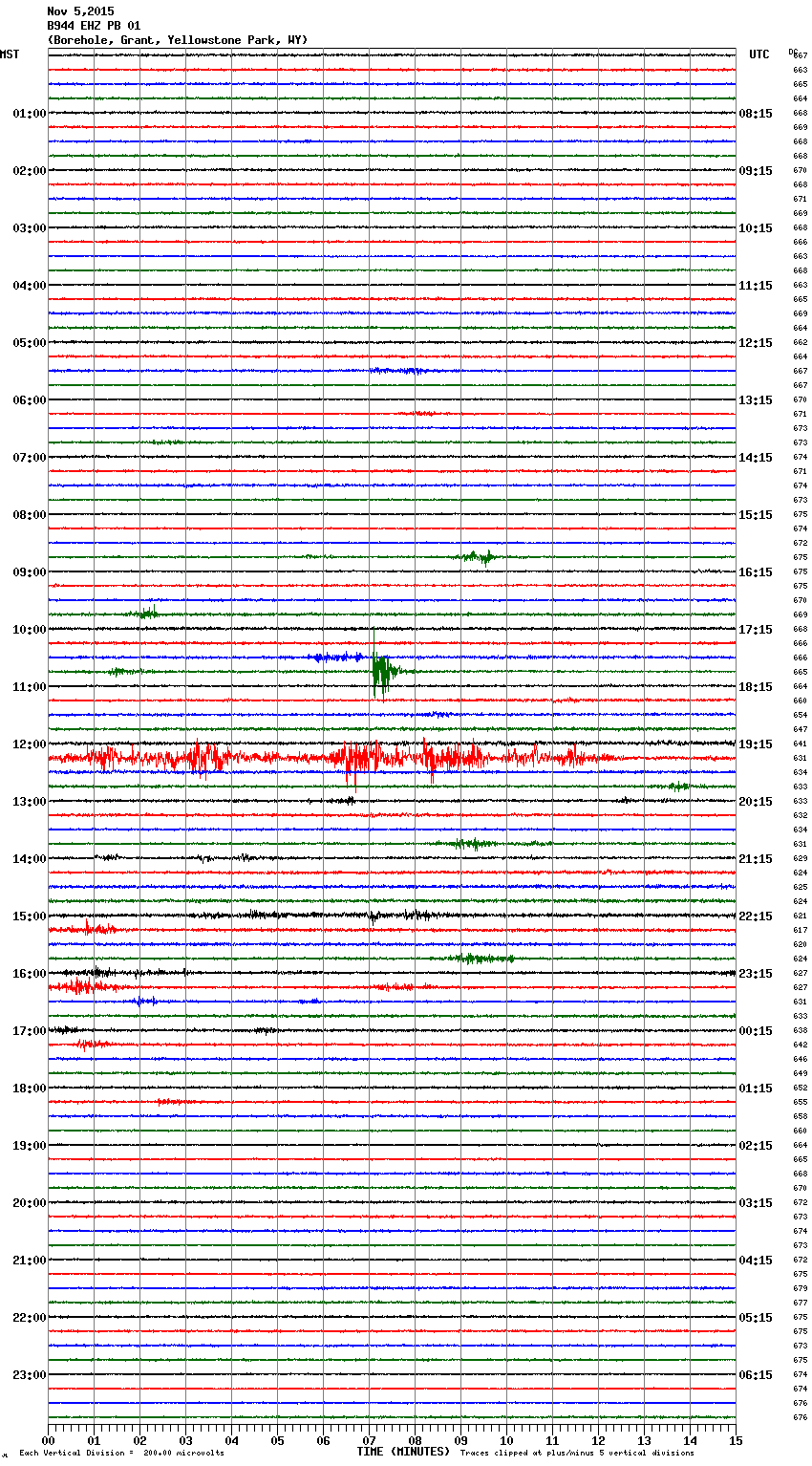Select the 22:00 MST hour label
The height and width of the screenshot is (1466, 812).
(x=29, y=1318)
